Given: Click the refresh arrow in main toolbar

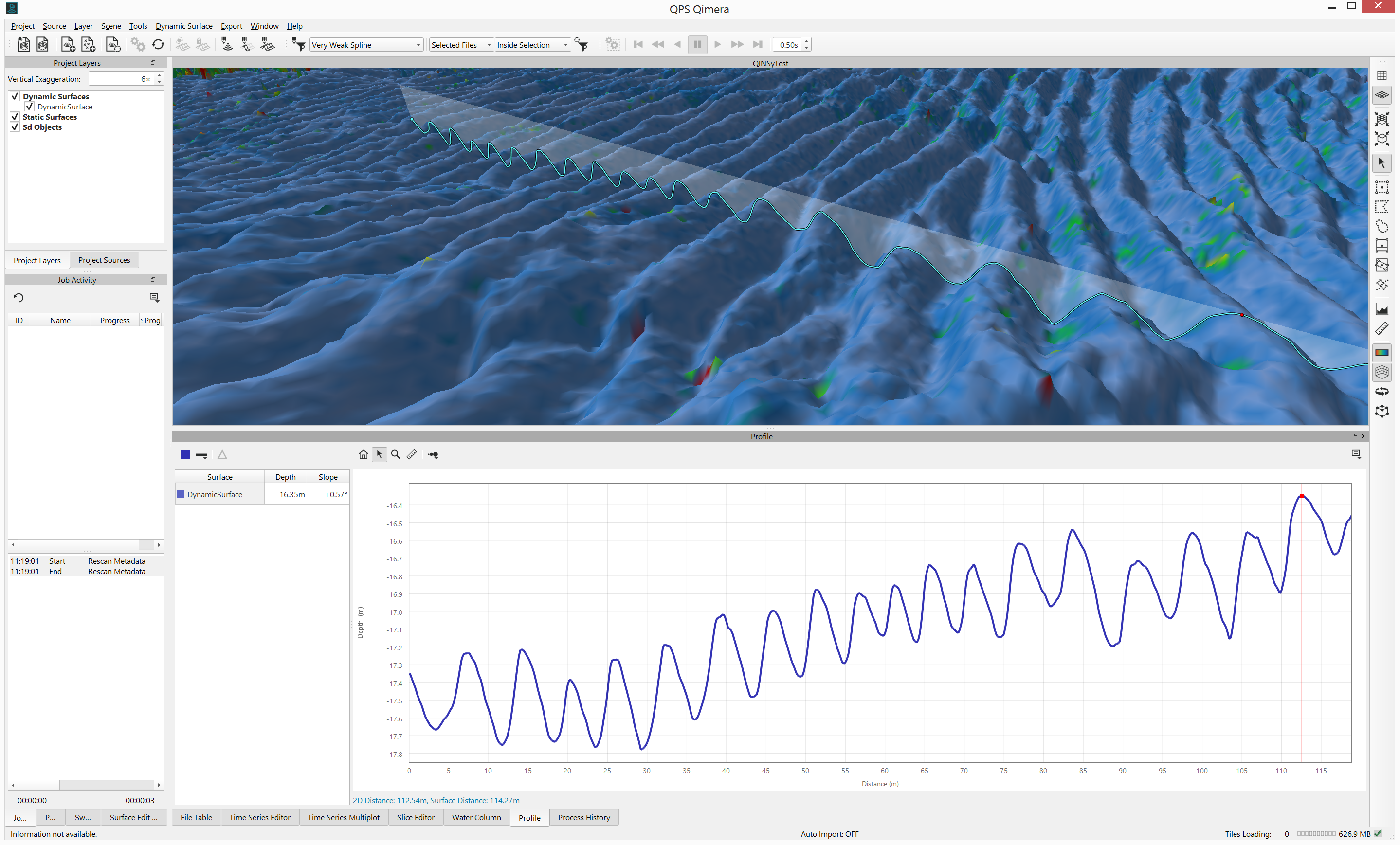Looking at the screenshot, I should [x=158, y=44].
